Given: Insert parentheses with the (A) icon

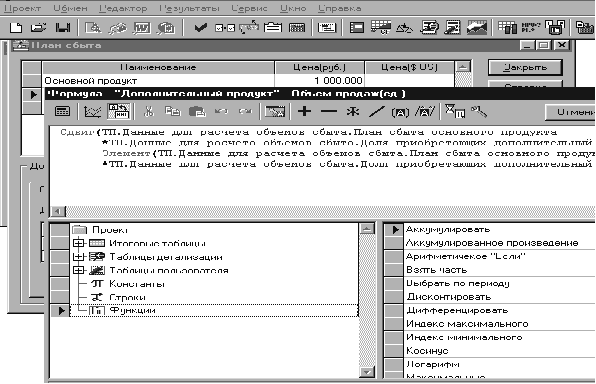Looking at the screenshot, I should pos(400,112).
